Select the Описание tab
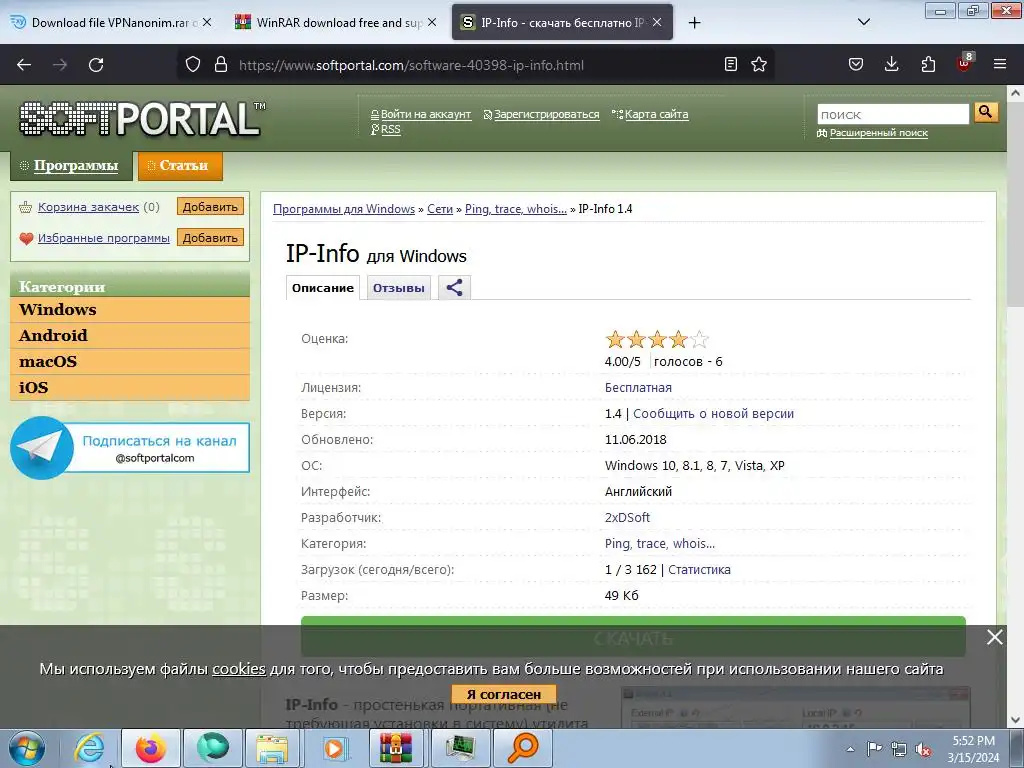 323,288
